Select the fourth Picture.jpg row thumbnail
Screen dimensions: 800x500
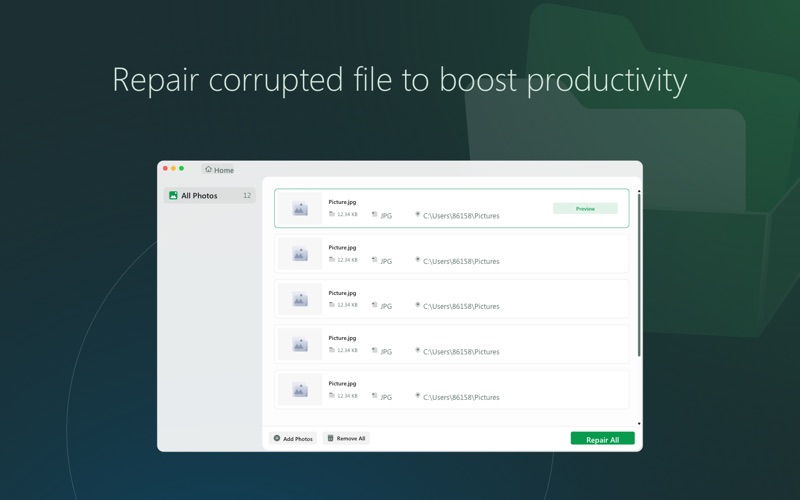(300, 344)
